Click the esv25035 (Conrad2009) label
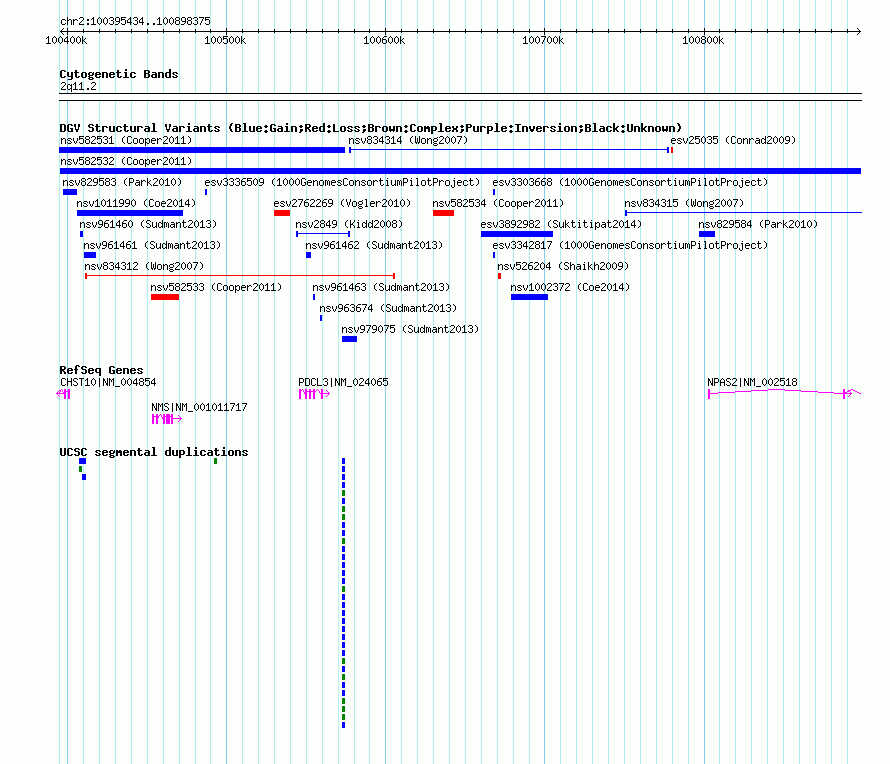Image resolution: width=890 pixels, height=764 pixels. coord(733,140)
